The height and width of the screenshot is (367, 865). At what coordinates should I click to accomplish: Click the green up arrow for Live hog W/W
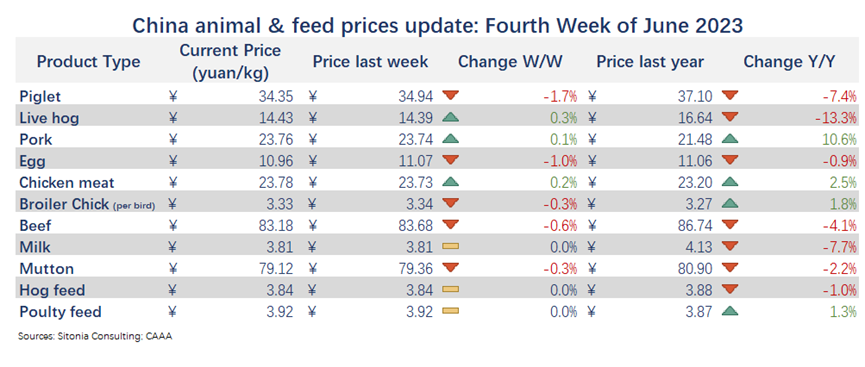tap(450, 117)
